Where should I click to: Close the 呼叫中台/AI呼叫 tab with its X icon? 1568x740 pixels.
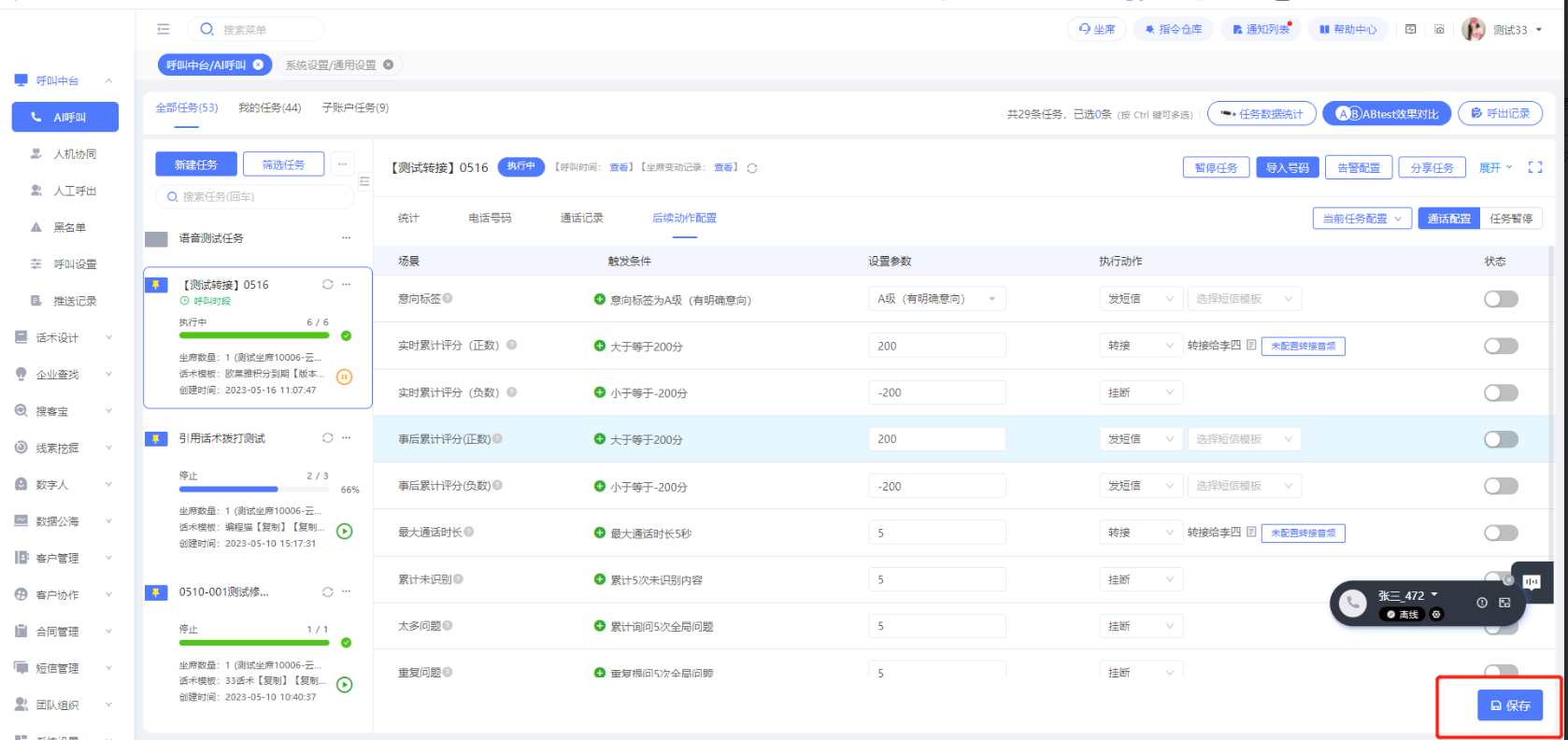click(258, 64)
